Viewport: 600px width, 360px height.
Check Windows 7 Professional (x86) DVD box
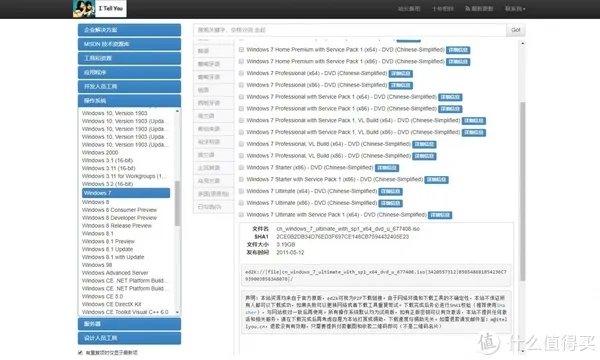(241, 85)
